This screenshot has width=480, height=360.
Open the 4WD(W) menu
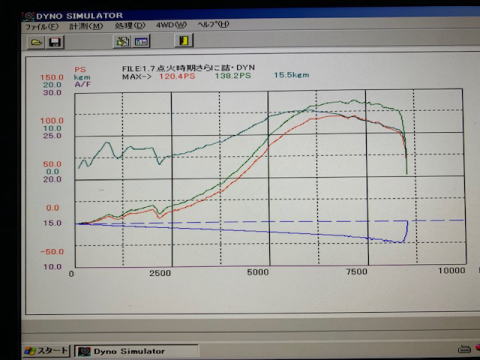coord(172,25)
